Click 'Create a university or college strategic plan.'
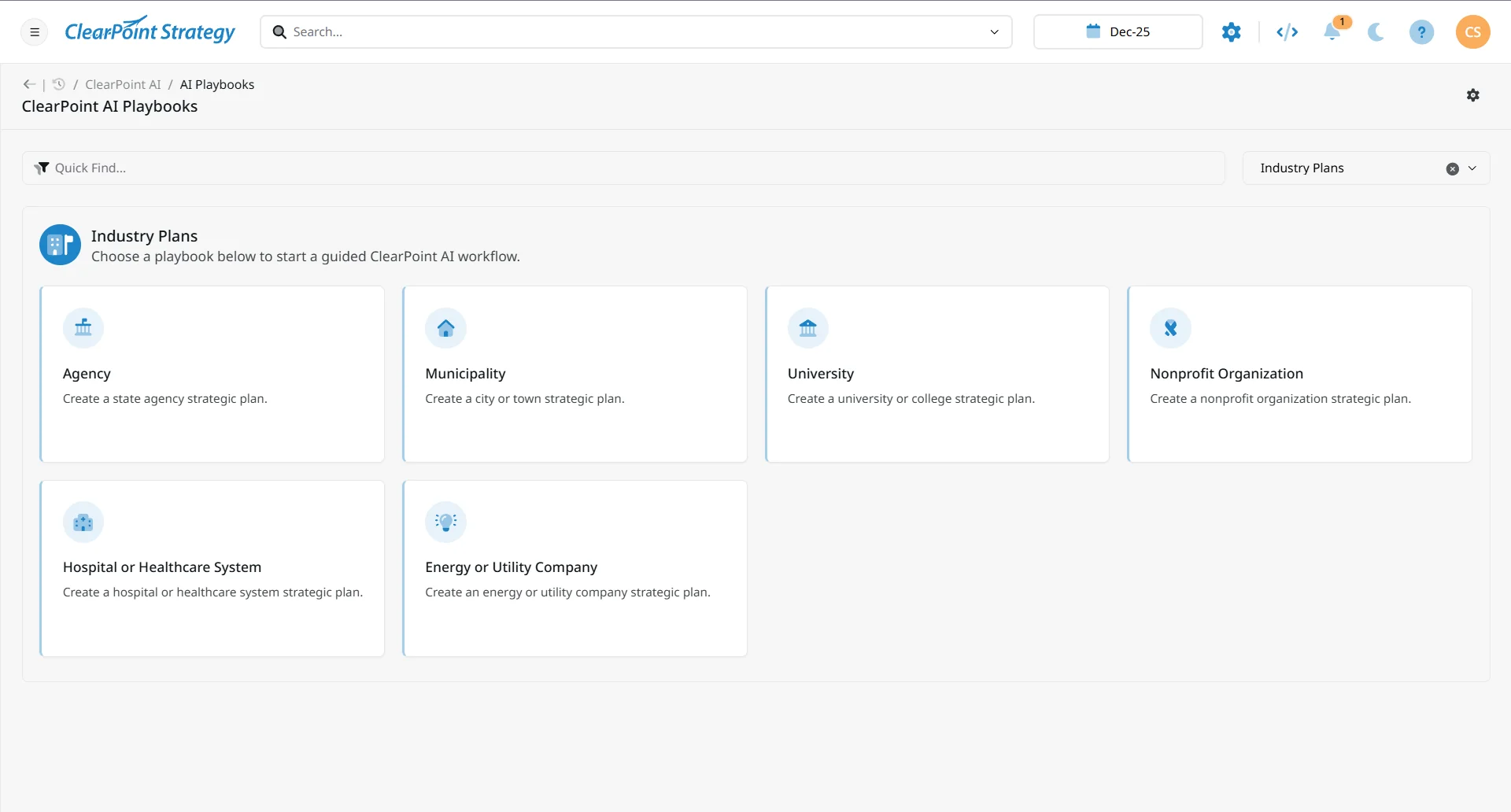The height and width of the screenshot is (812, 1511). [x=911, y=399]
